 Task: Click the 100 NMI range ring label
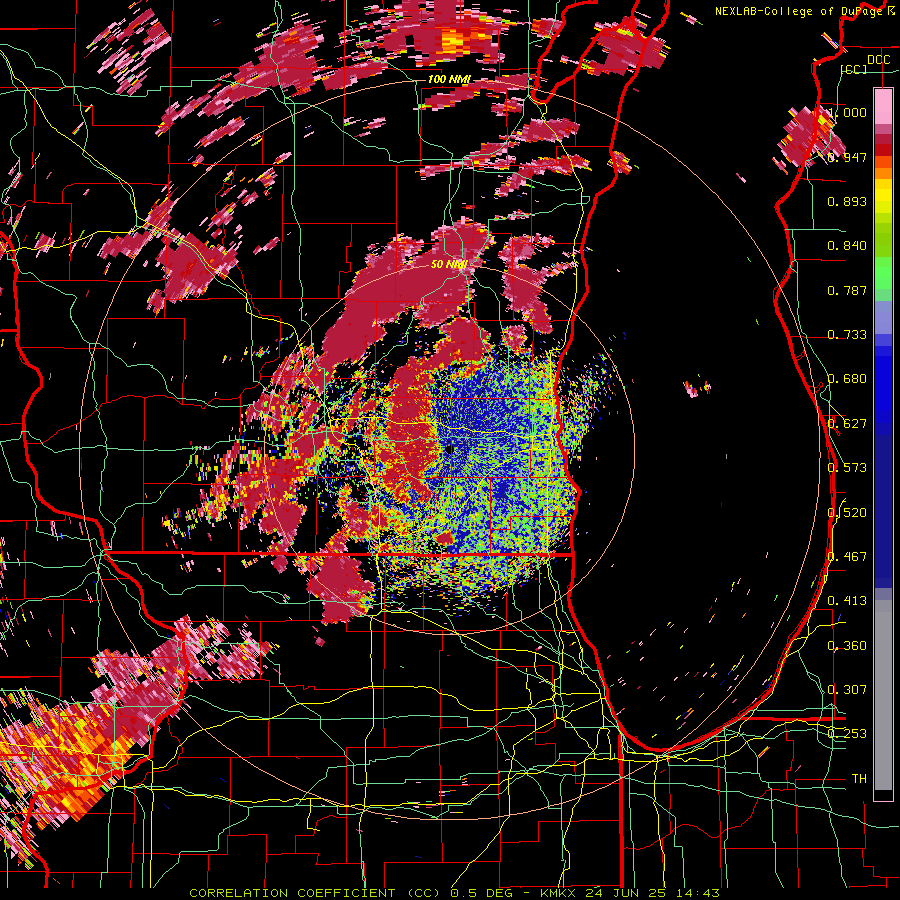[x=449, y=79]
